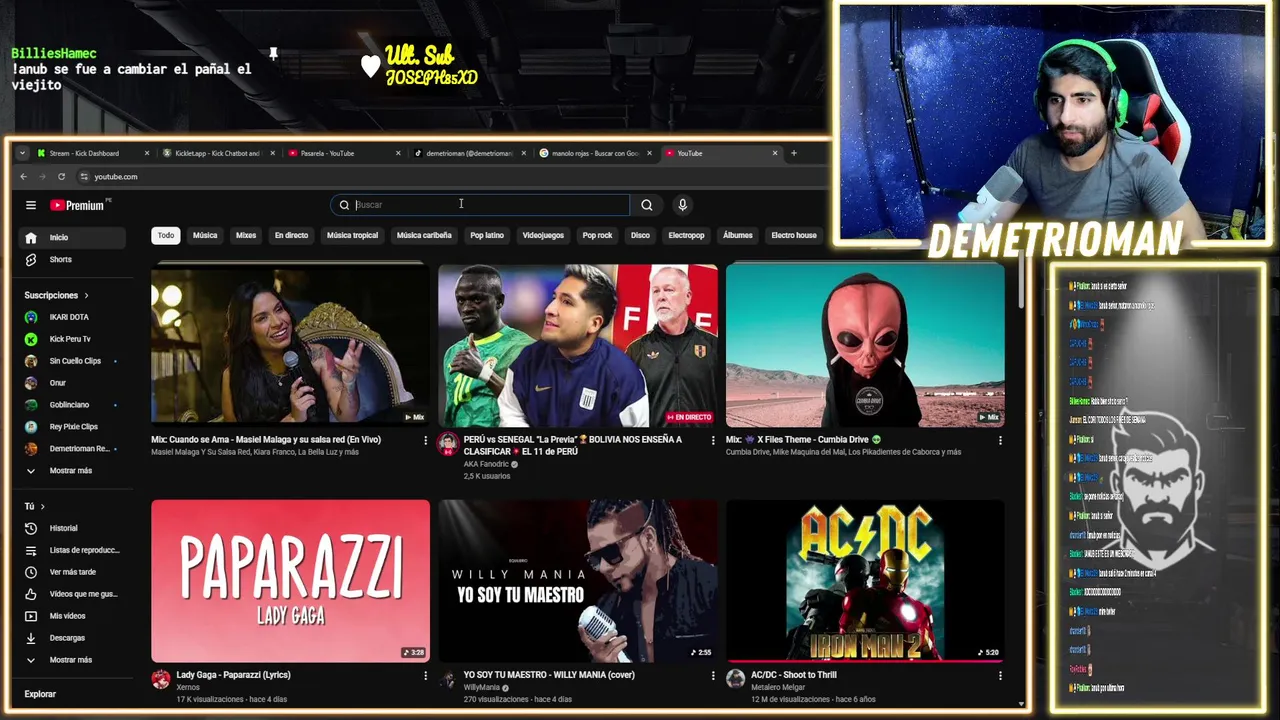Select the Música tropical chip
Image resolution: width=1280 pixels, height=720 pixels.
352,236
